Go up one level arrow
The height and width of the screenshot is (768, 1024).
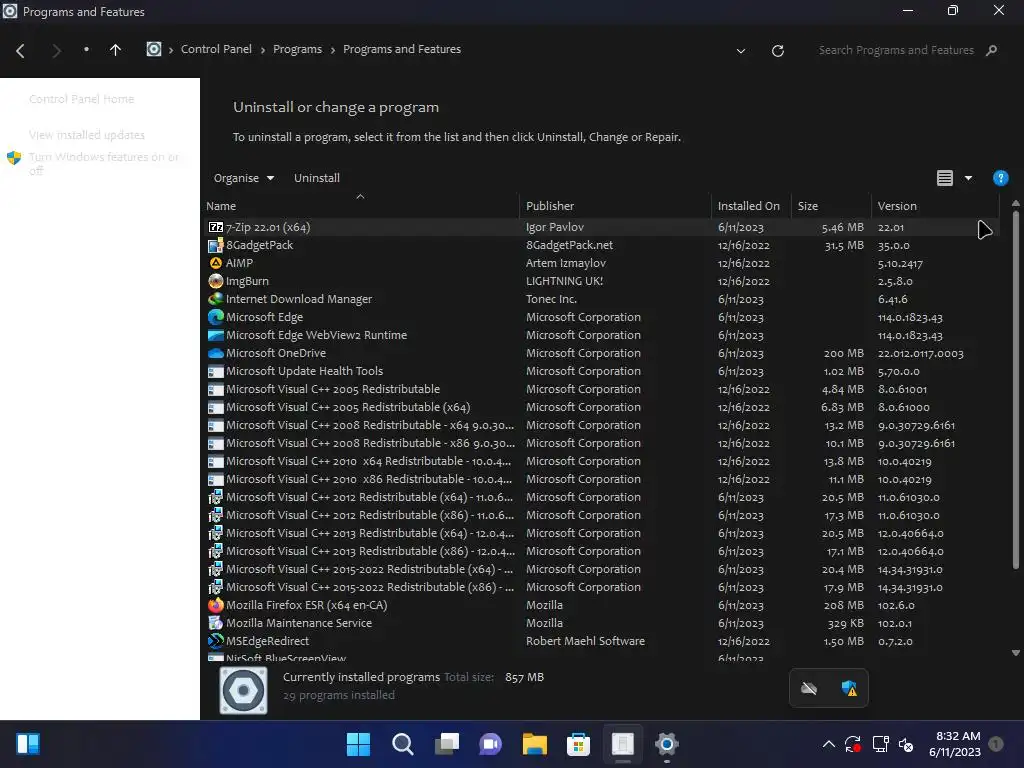point(116,50)
